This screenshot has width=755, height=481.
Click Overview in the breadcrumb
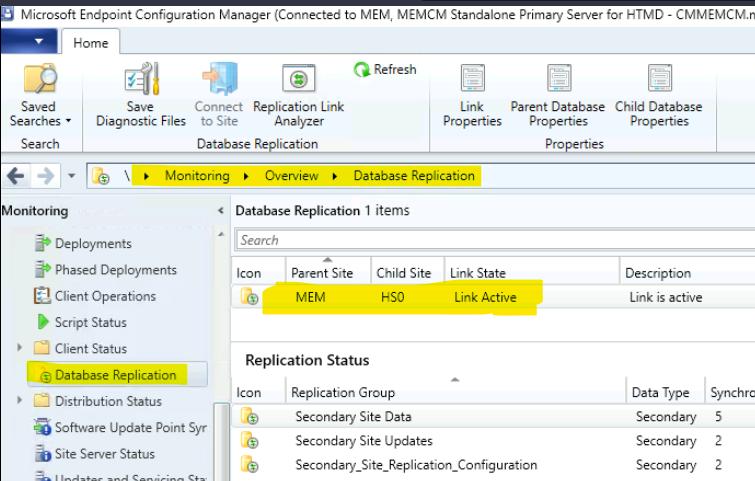(x=291, y=176)
